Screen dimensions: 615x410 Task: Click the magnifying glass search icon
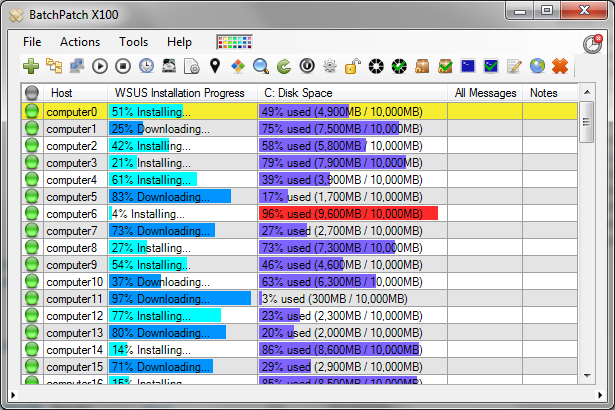coord(260,66)
